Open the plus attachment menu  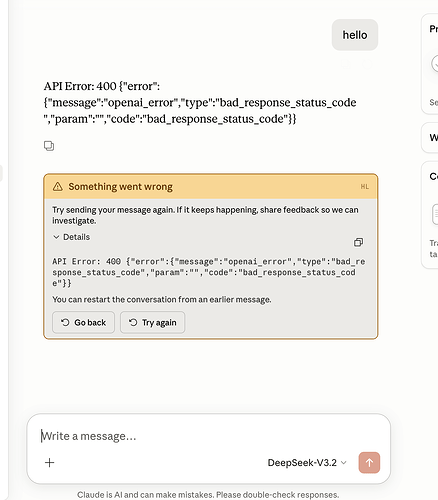coord(49,462)
